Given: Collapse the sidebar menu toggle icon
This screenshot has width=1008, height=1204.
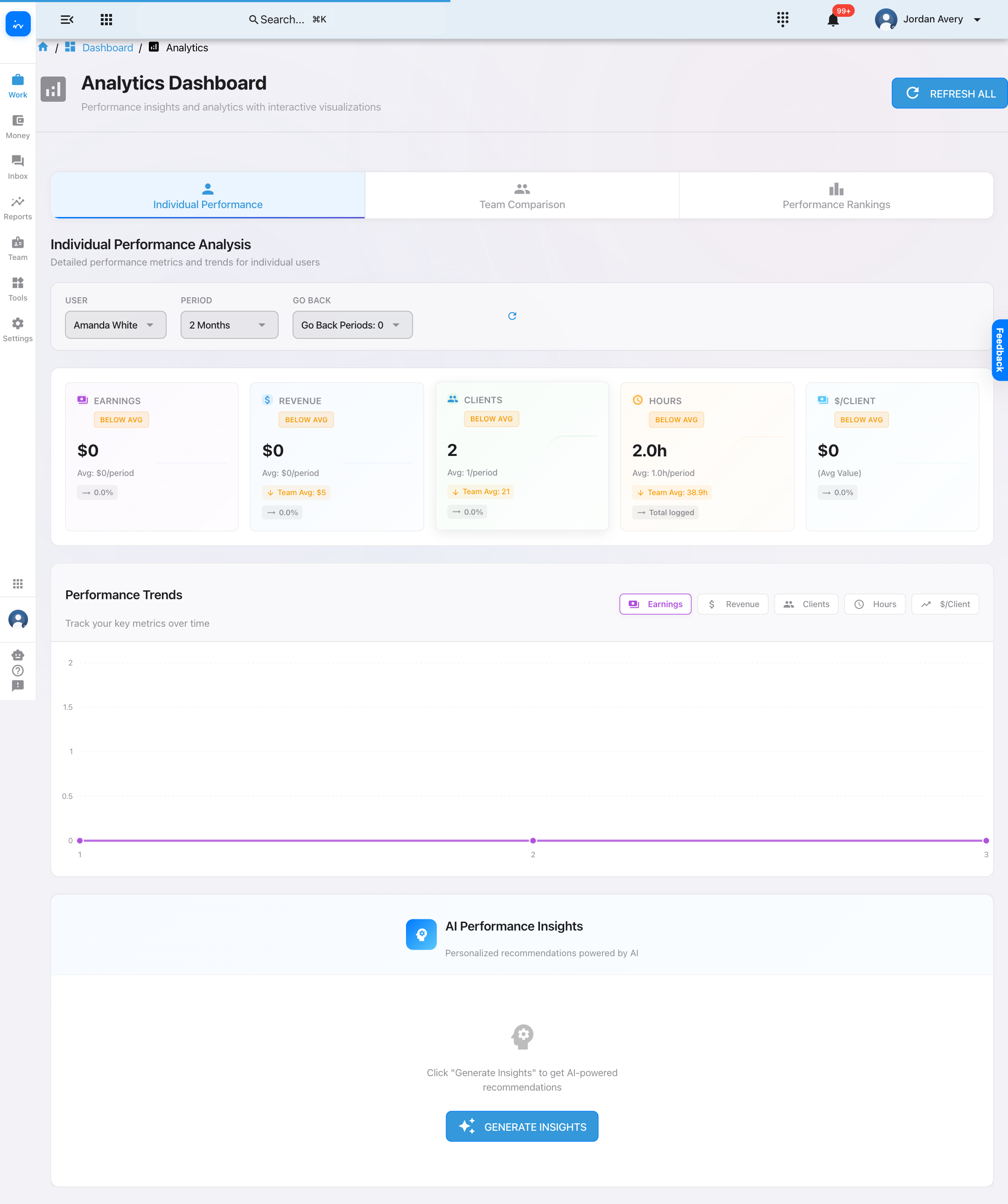Looking at the screenshot, I should click(x=67, y=20).
